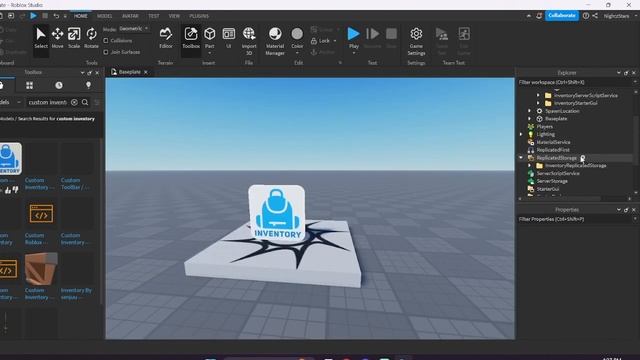Open the Toolbox creations lightbulb tab
Image resolution: width=640 pixels, height=360 pixels.
coord(88,85)
